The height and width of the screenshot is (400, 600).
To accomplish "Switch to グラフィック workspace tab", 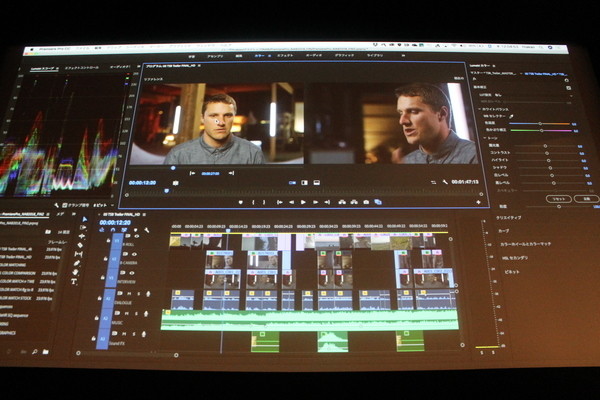I will [344, 56].
